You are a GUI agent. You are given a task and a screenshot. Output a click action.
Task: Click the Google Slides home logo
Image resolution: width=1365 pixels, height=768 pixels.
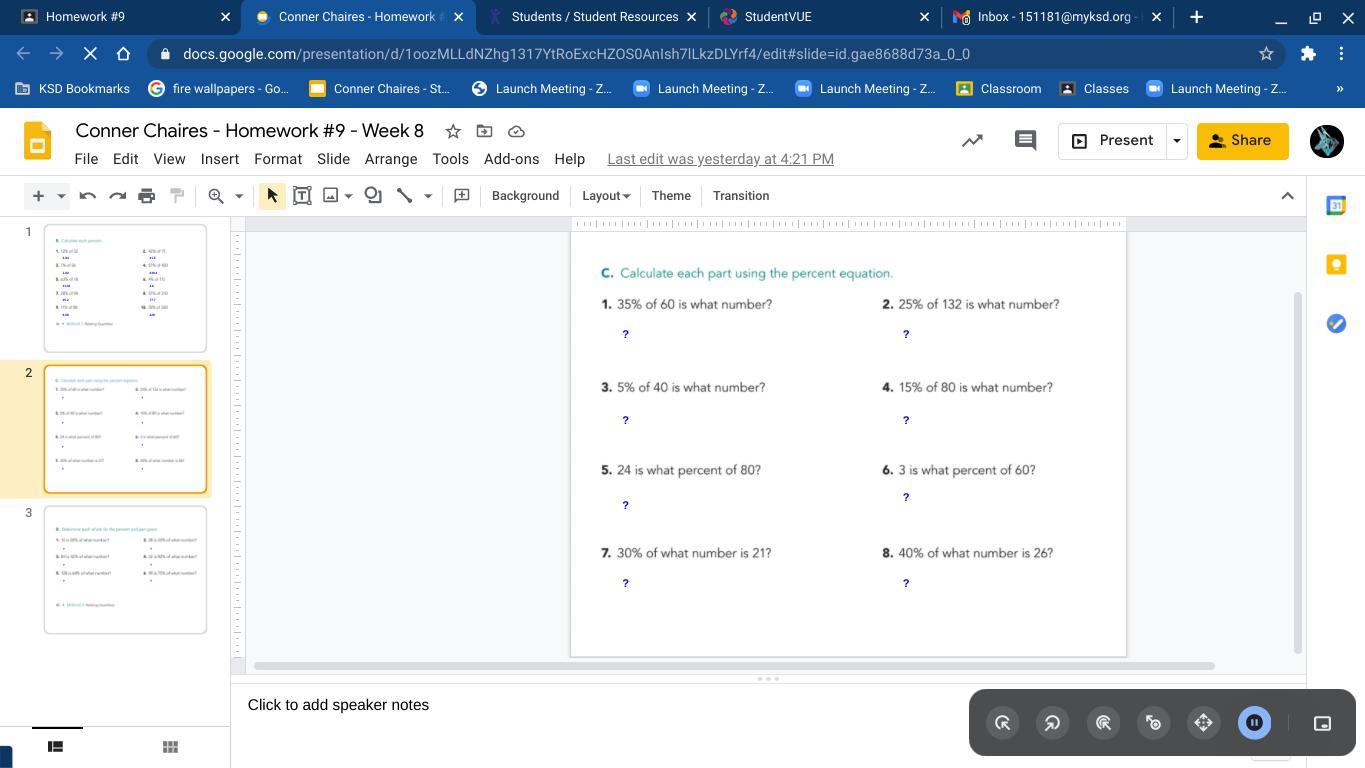[x=37, y=141]
